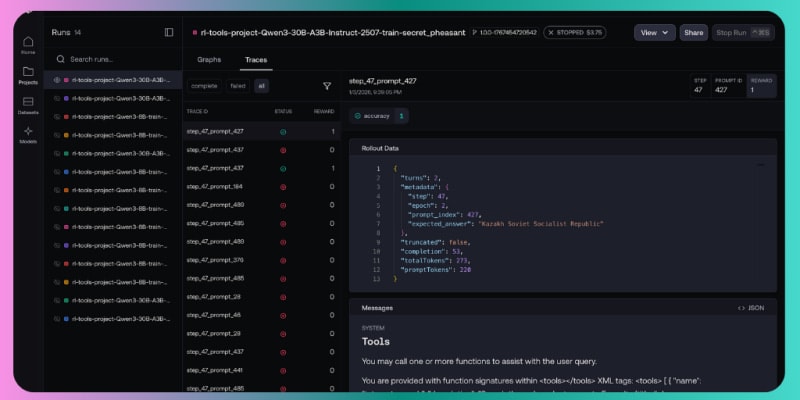This screenshot has width=800, height=400.
Task: Select trace row step_47_prompt_46
Action: (261, 315)
